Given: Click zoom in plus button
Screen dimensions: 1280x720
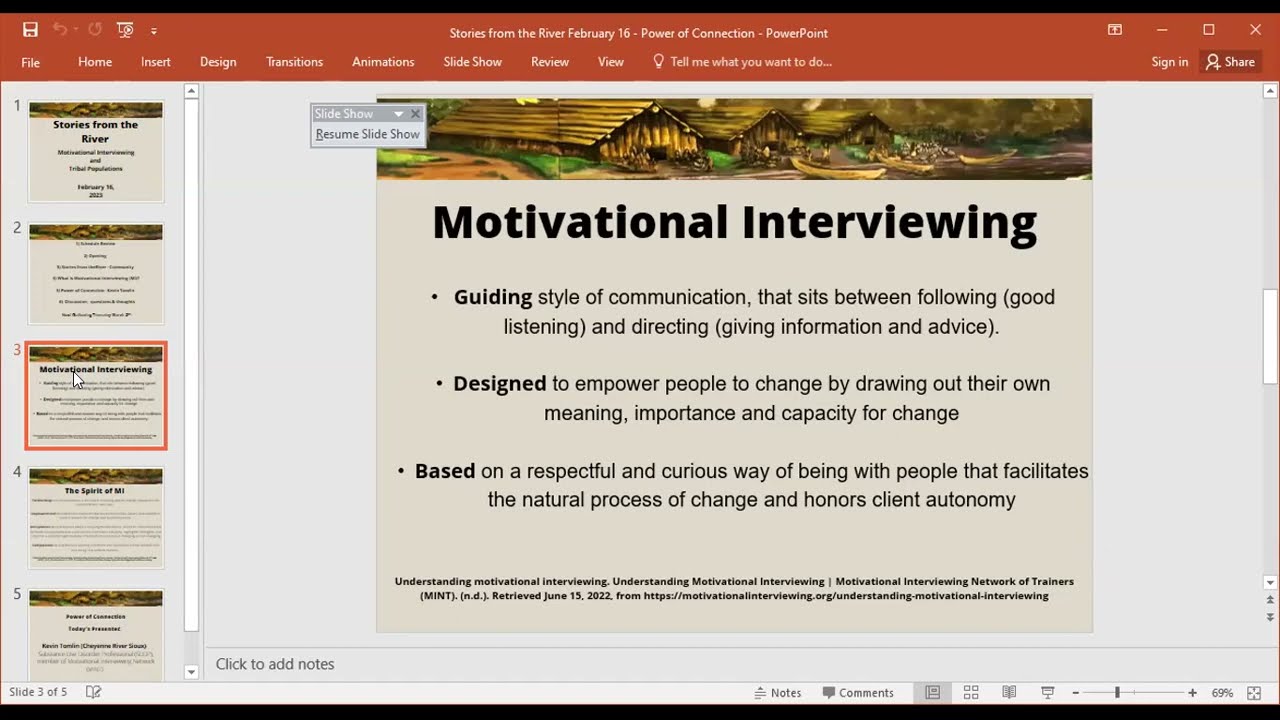Looking at the screenshot, I should pos(1192,693).
